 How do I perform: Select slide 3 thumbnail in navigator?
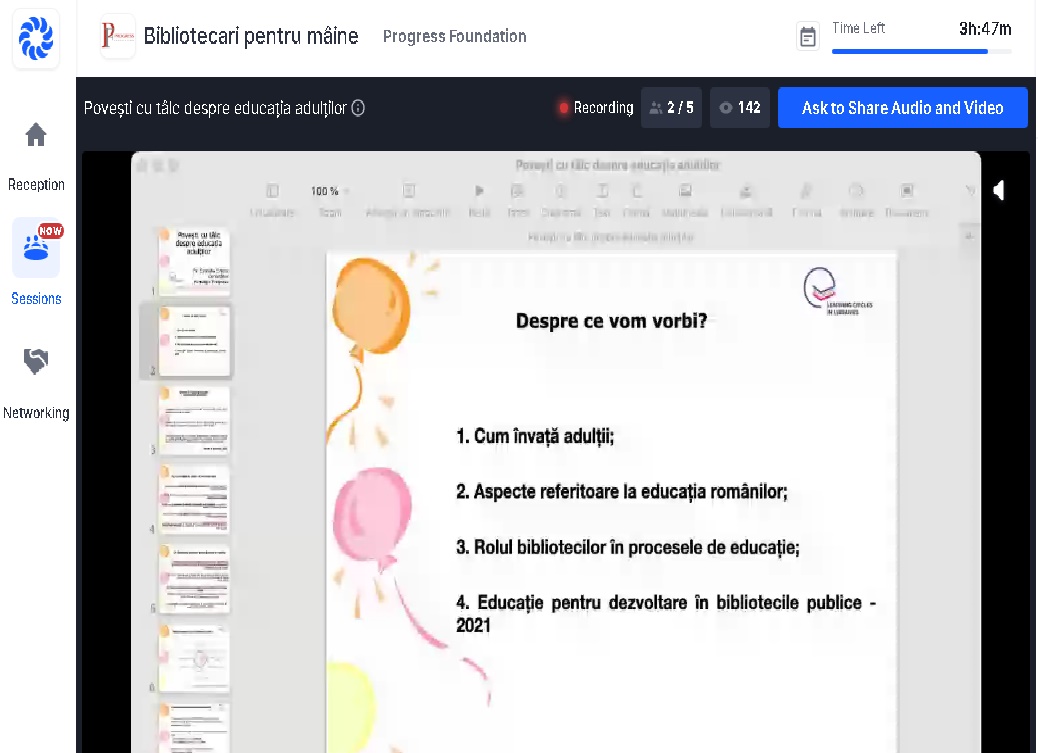(x=193, y=421)
